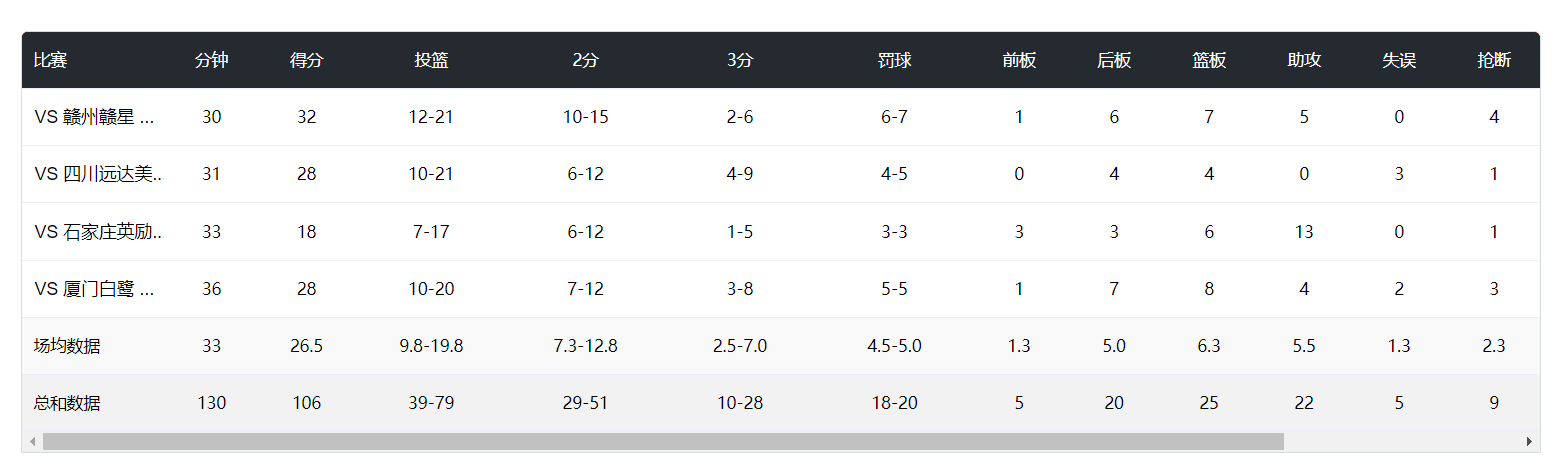The width and height of the screenshot is (1556, 469).
Task: Select the VS 石家庄英励 game entry
Action: coord(98,232)
